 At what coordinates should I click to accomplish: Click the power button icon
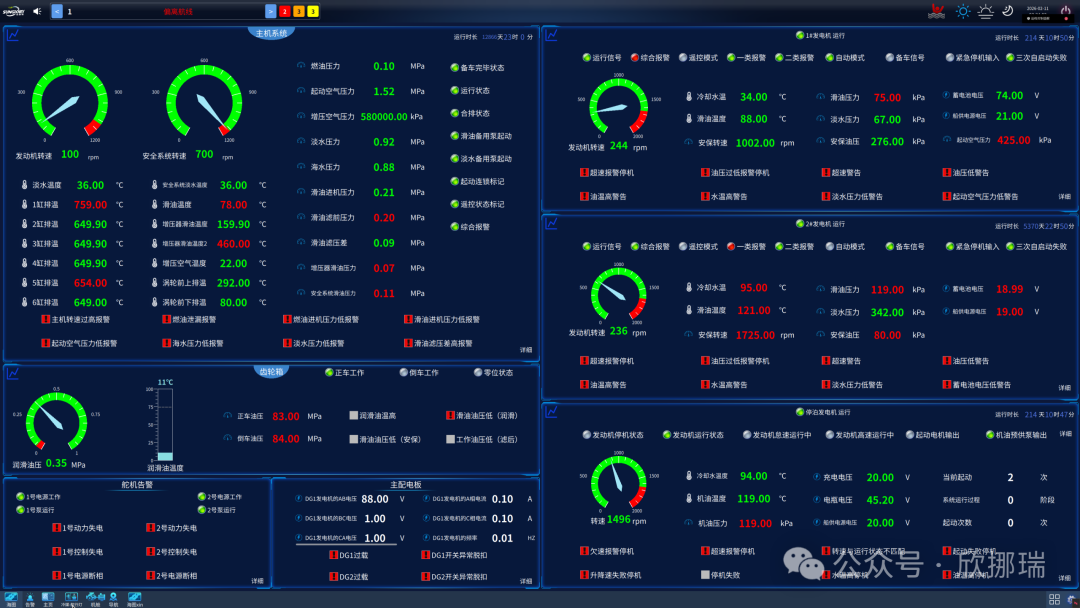coord(1066,11)
